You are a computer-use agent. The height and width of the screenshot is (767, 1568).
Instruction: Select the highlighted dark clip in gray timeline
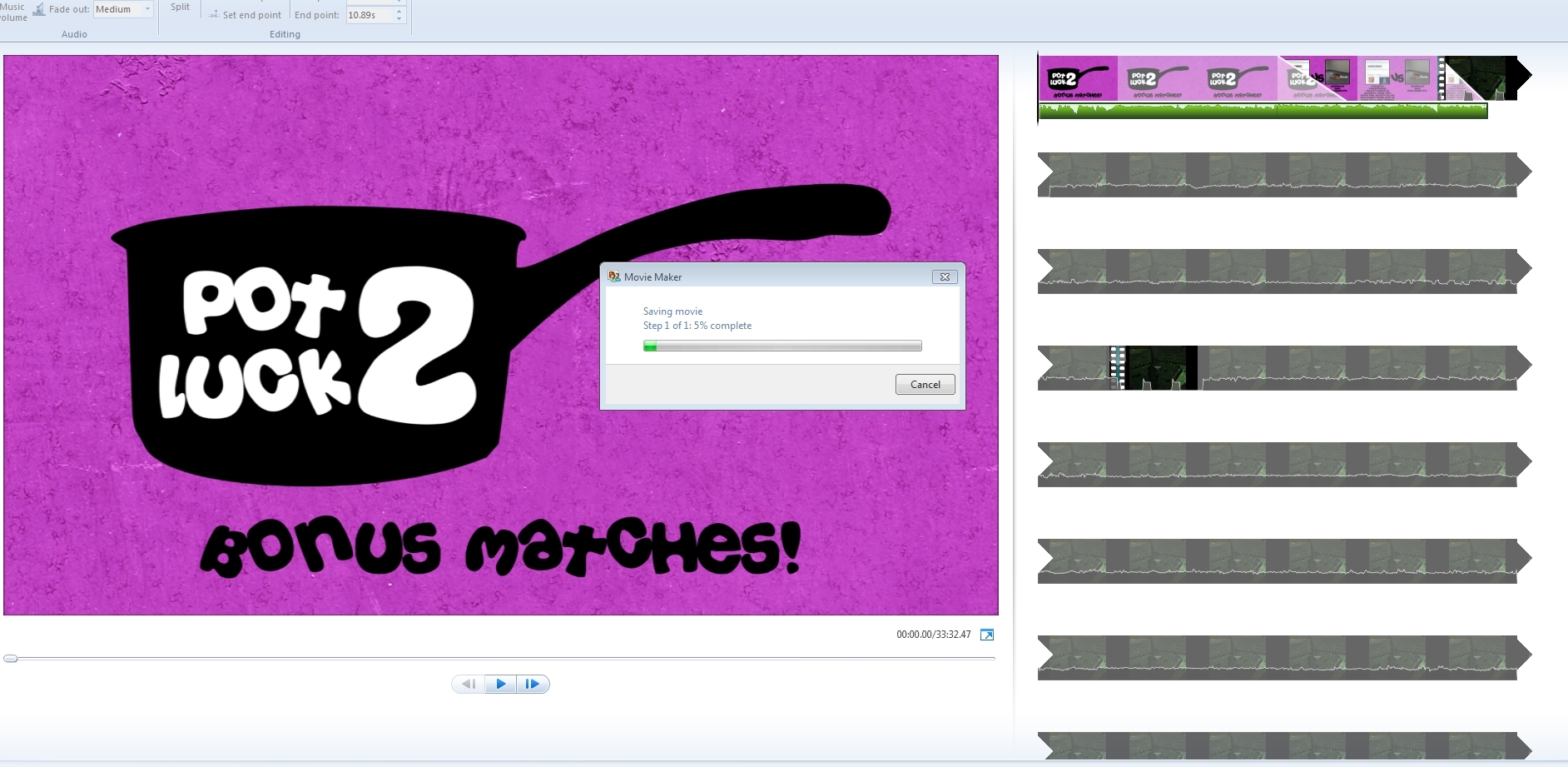pyautogui.click(x=1154, y=367)
